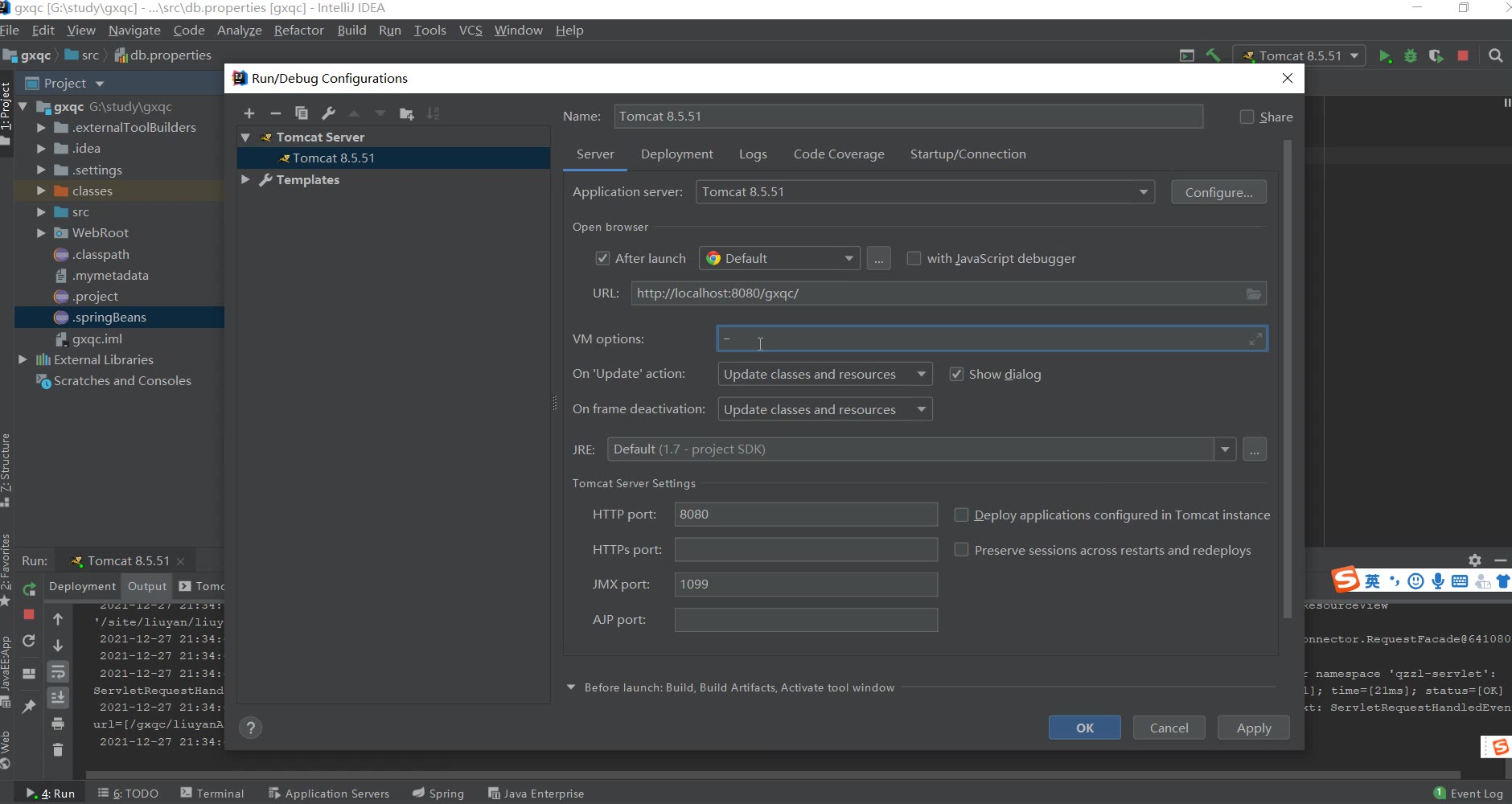
Task: Open the JRE dropdown arrow
Action: (x=1225, y=449)
